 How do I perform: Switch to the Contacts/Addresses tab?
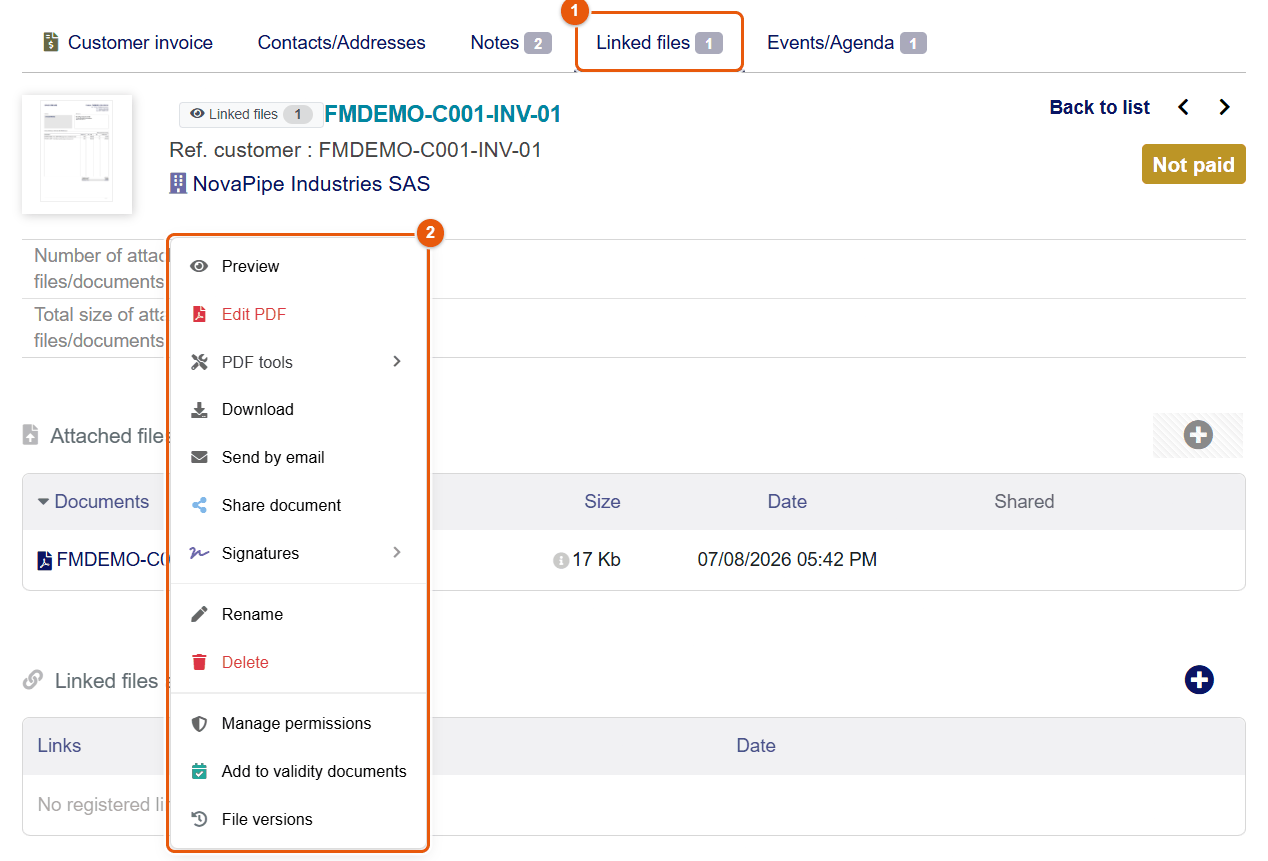342,42
